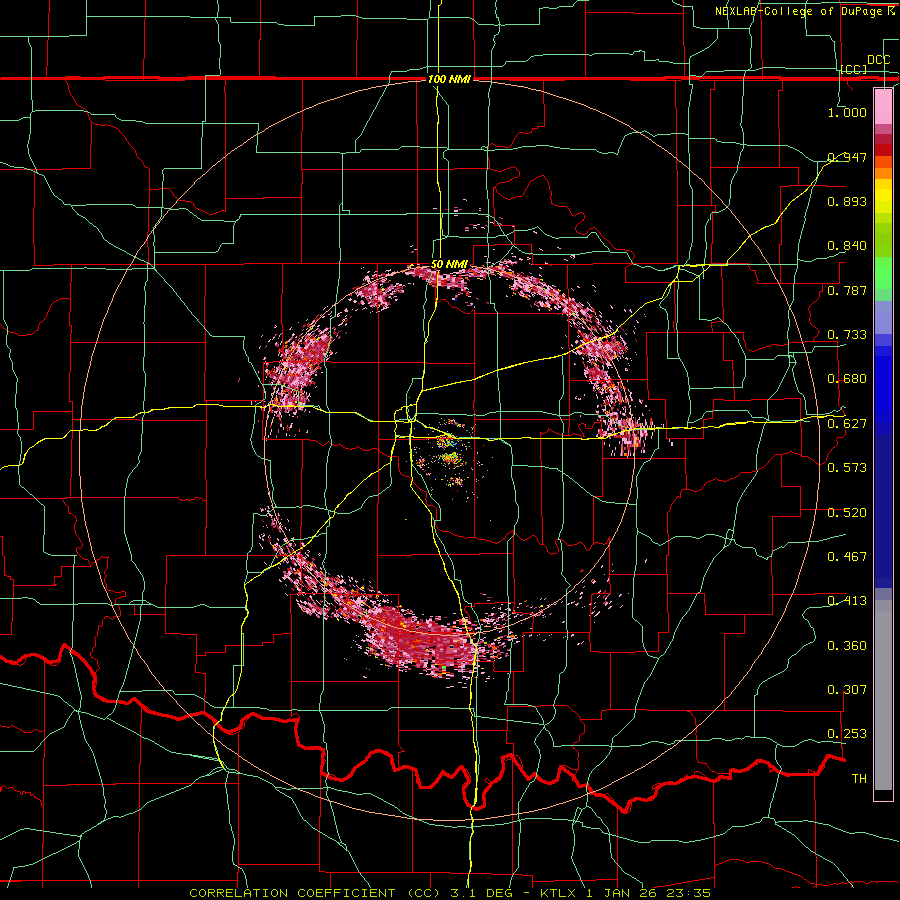The image size is (900, 900).
Task: Click the 0.520 scale value
Action: (847, 513)
